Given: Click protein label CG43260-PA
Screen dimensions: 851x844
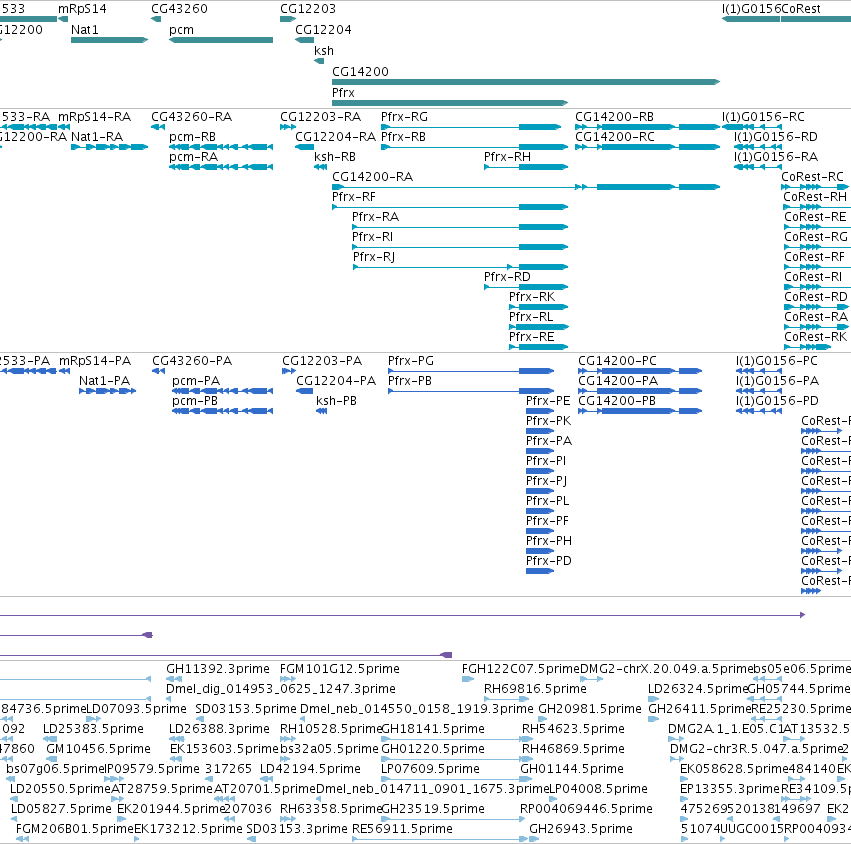Looking at the screenshot, I should coord(192,361).
